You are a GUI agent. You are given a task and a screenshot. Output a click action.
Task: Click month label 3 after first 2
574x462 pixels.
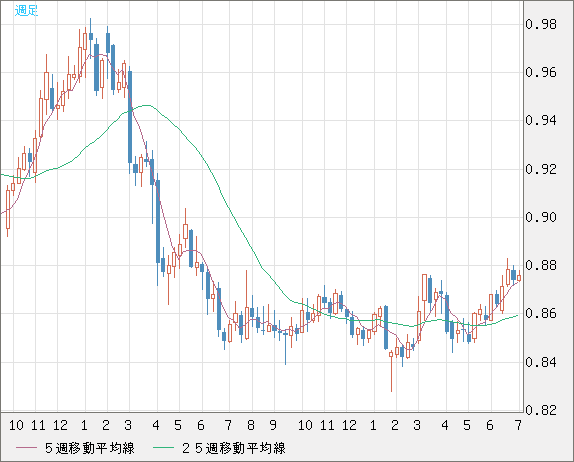point(128,425)
